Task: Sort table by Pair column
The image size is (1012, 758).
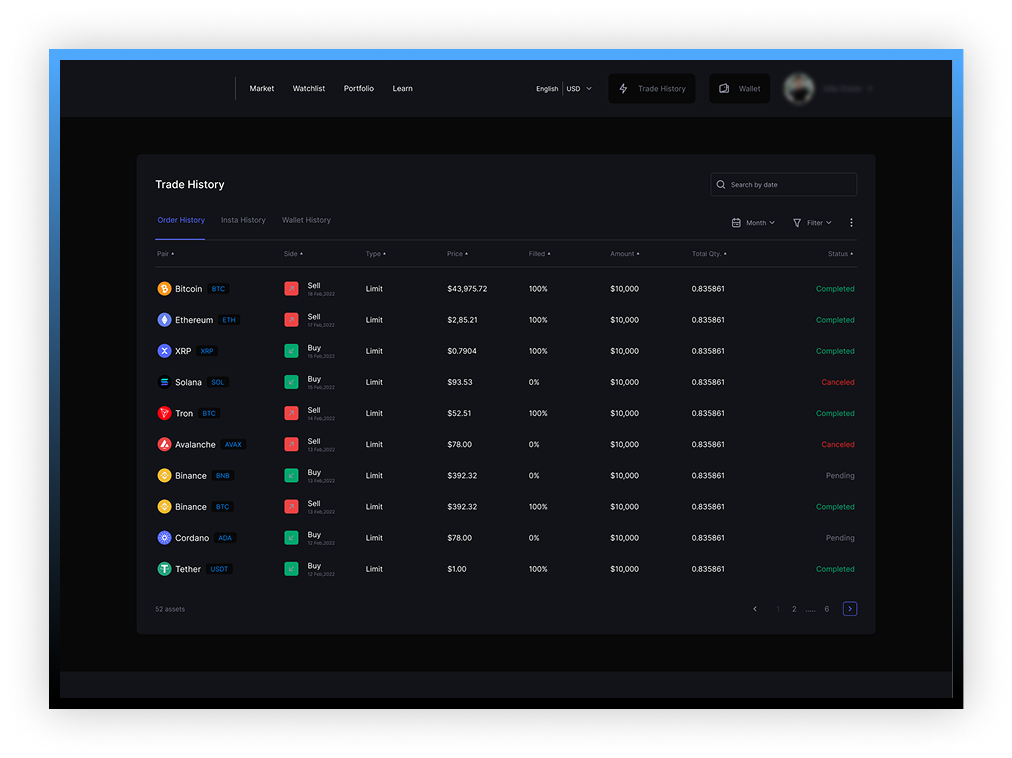Action: (x=165, y=254)
